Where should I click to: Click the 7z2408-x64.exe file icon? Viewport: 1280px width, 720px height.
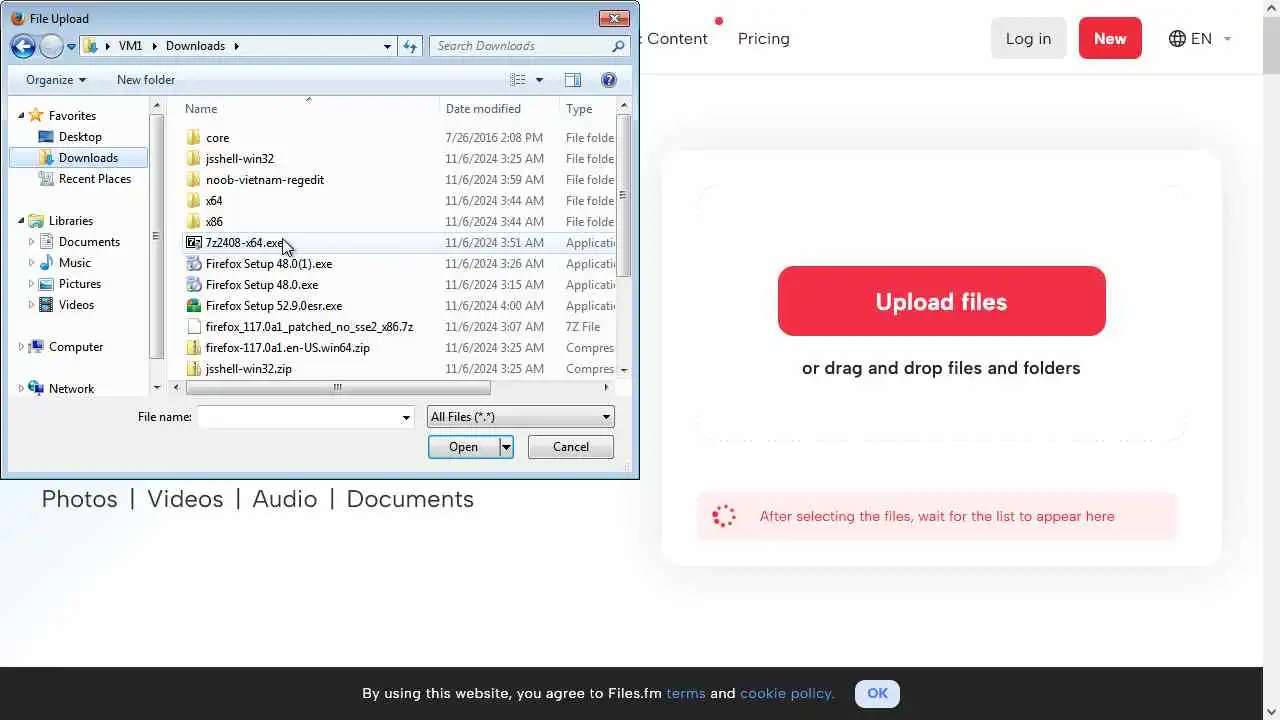tap(194, 243)
